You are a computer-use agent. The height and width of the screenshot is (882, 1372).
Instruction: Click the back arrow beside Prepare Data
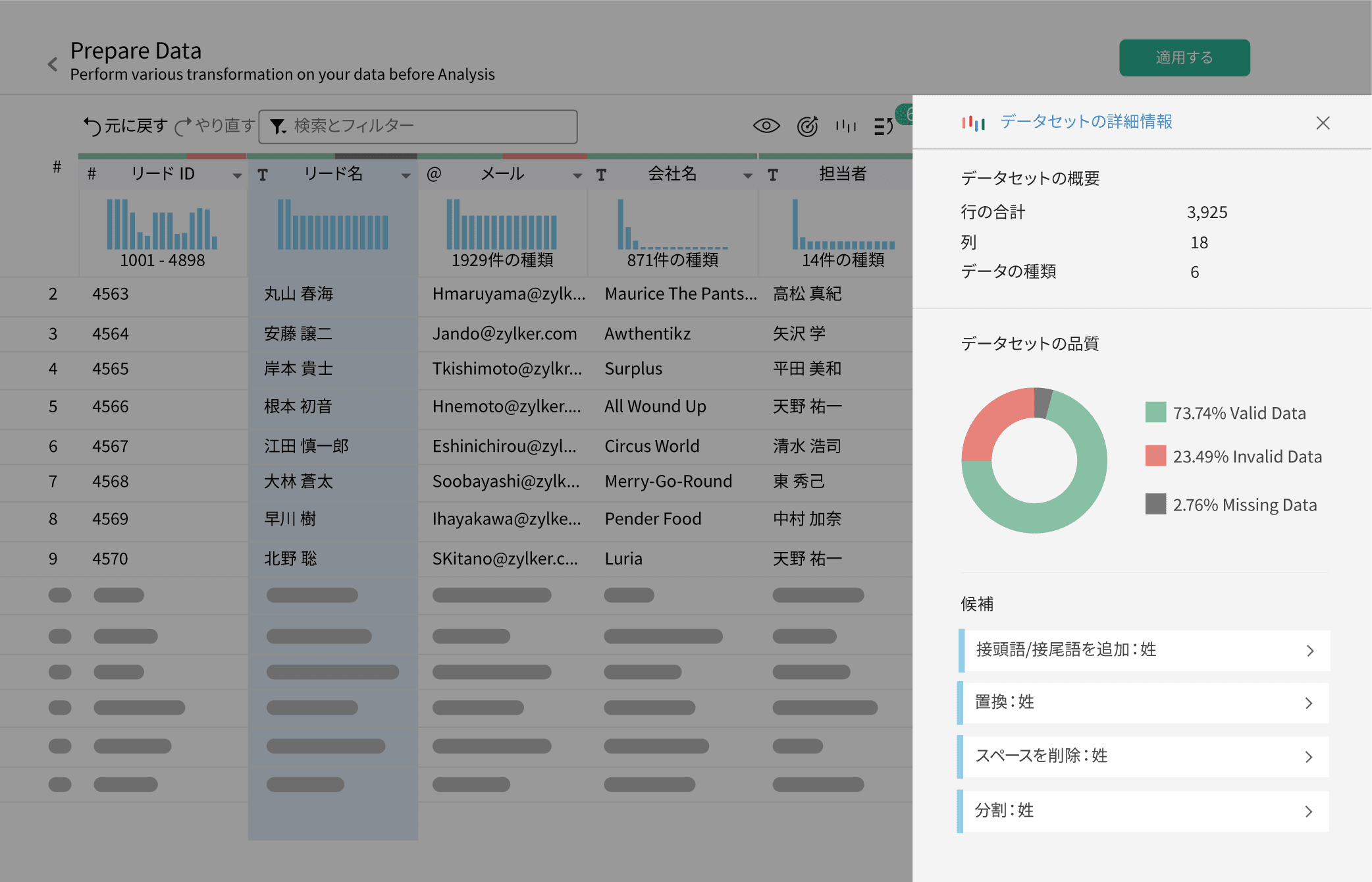pos(53,64)
